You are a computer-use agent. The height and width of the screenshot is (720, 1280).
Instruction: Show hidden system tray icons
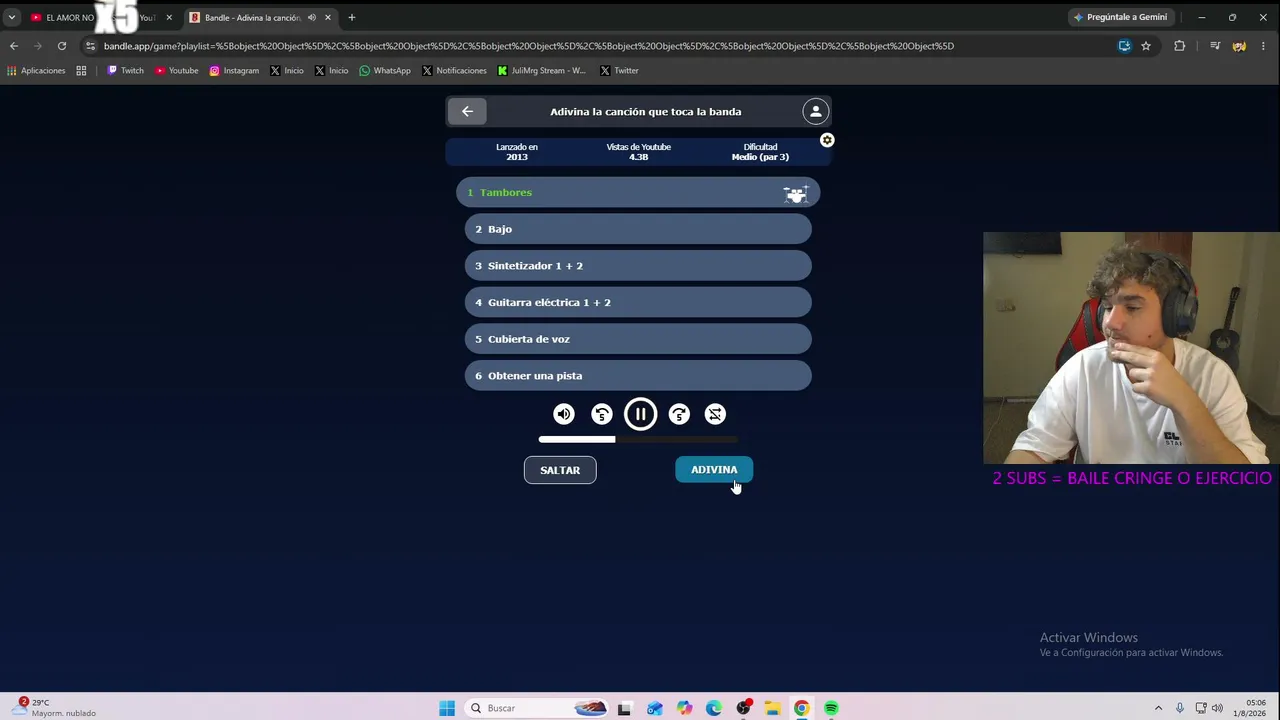[x=1159, y=708]
